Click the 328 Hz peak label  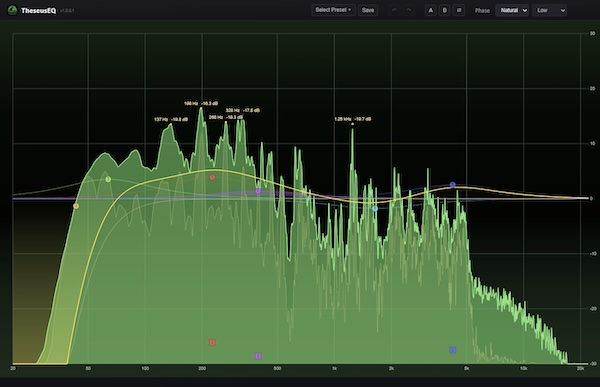click(x=243, y=110)
